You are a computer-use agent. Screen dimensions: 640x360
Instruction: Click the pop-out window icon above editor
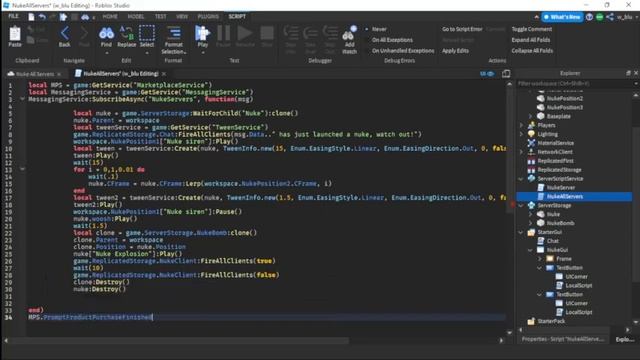[506, 73]
